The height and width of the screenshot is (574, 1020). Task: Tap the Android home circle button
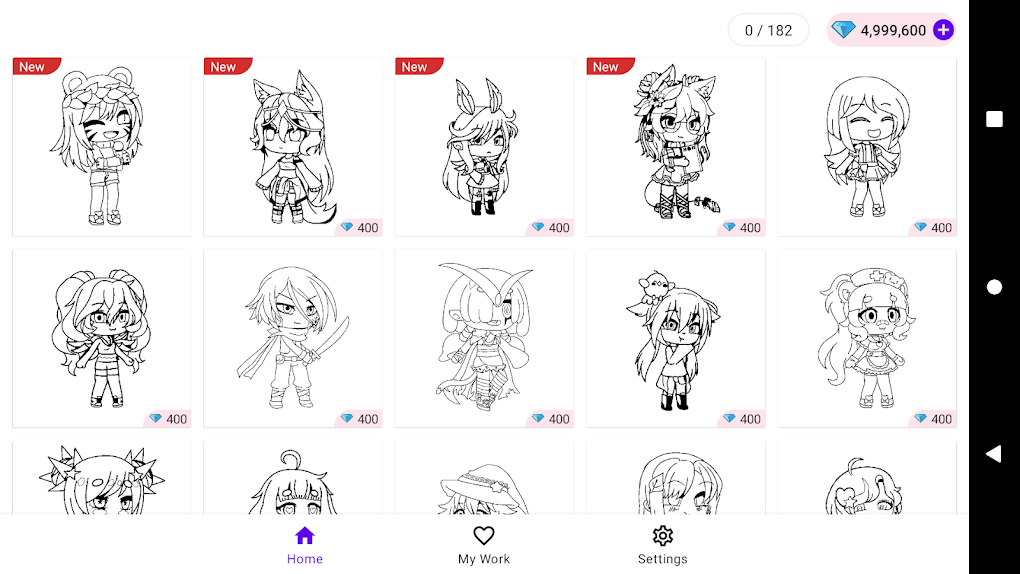click(x=994, y=287)
